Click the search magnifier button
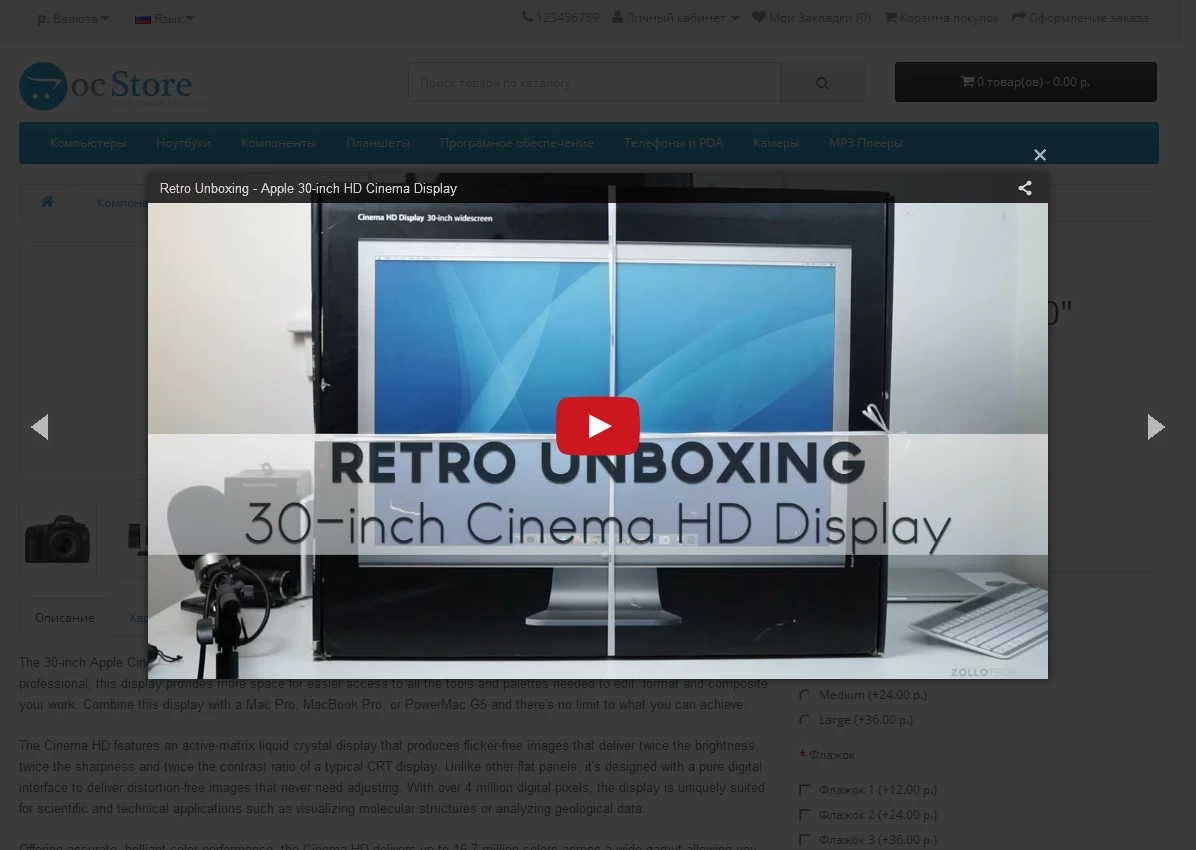1196x850 pixels. (x=822, y=82)
